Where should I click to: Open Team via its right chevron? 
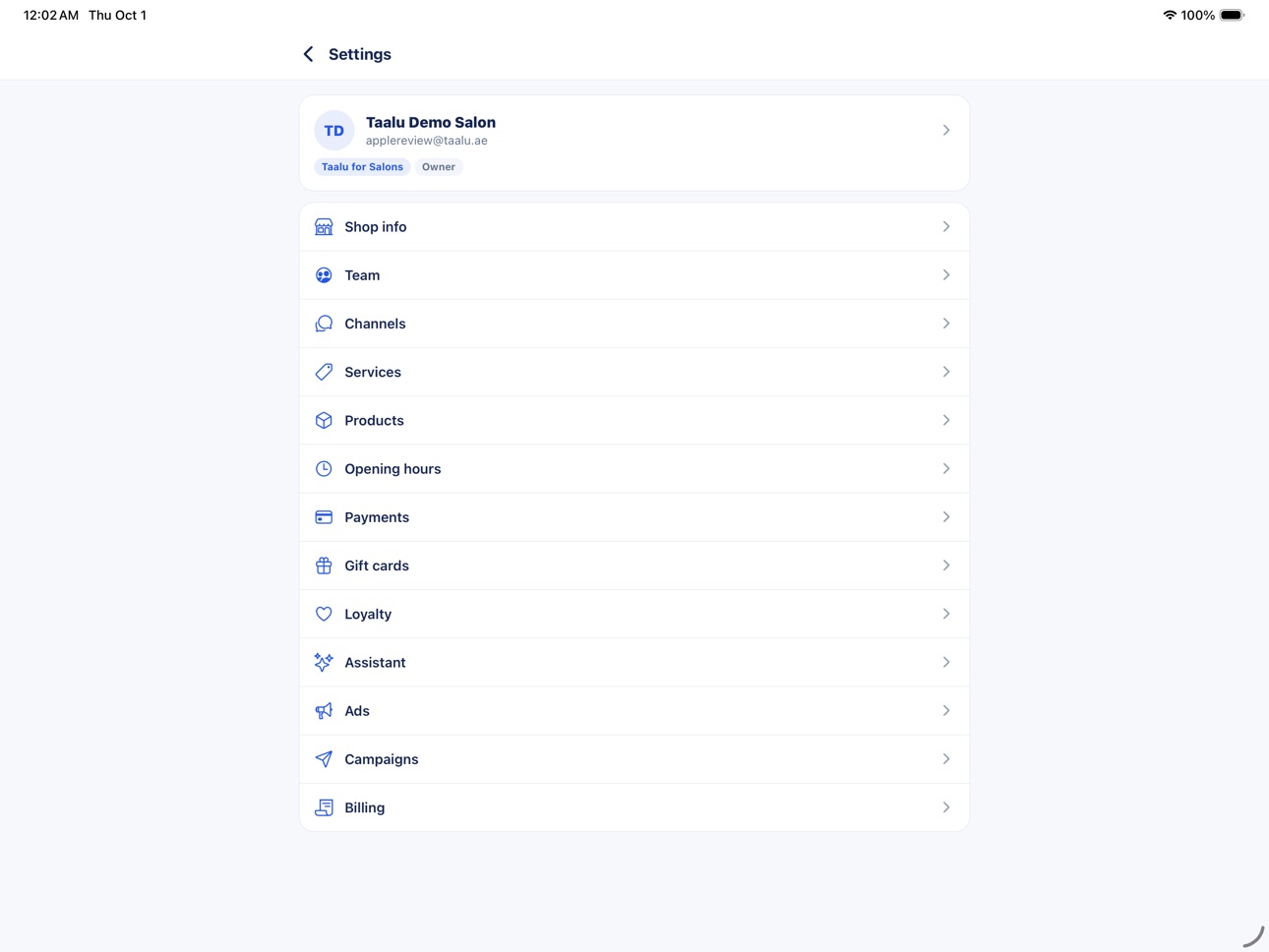(946, 275)
